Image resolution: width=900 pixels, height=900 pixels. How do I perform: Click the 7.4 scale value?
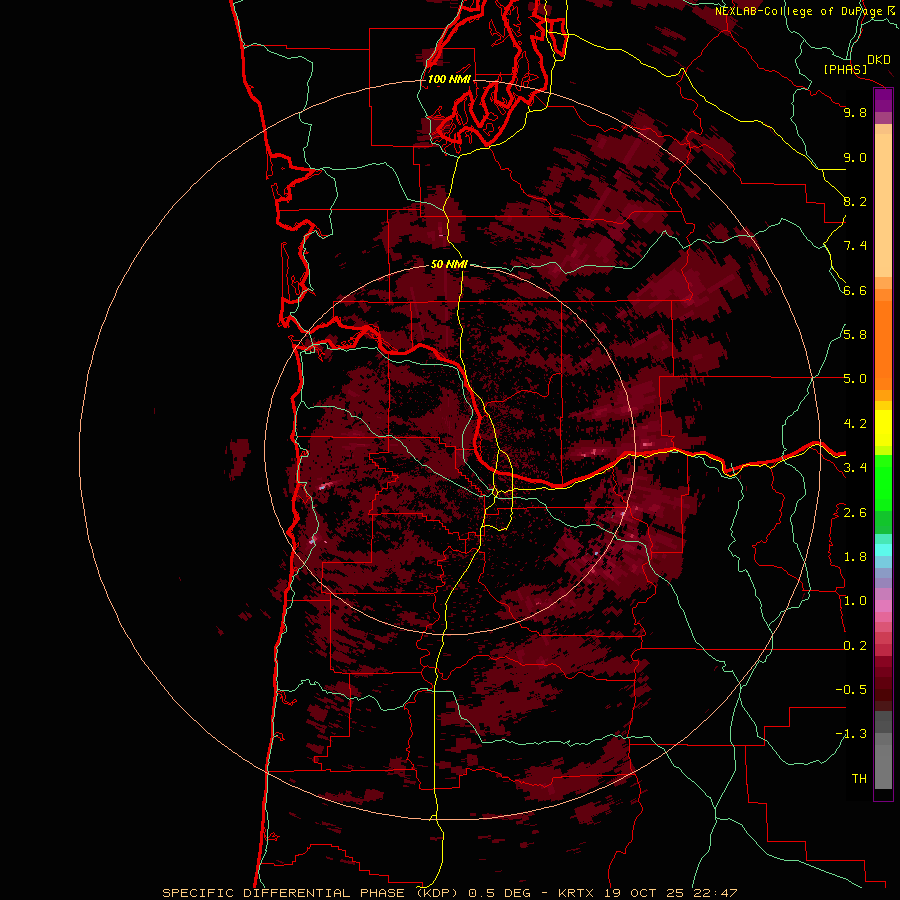[855, 246]
